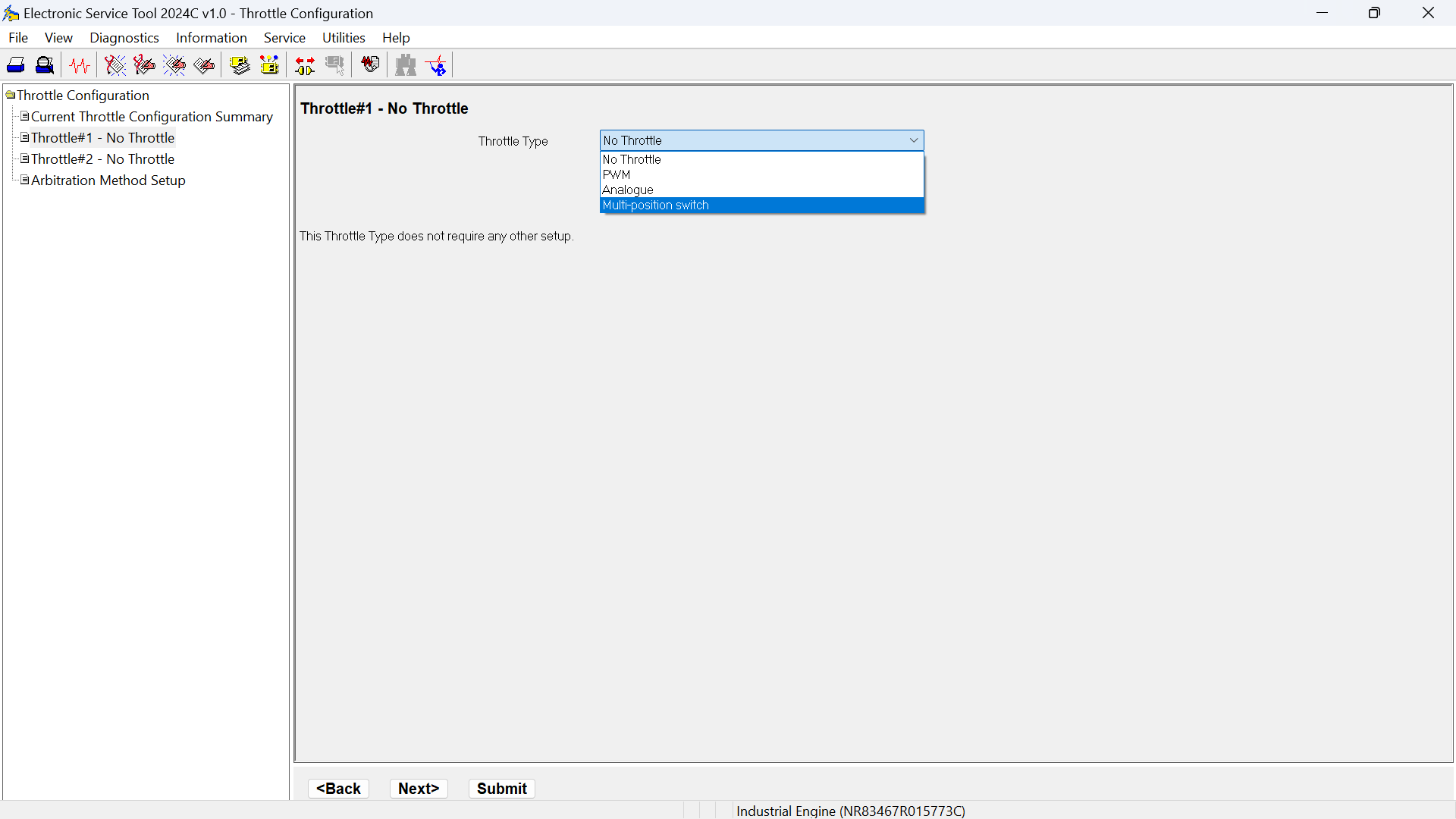This screenshot has height=819, width=1456.
Task: Open ECM Summary stacked-pages icon
Action: 240,65
